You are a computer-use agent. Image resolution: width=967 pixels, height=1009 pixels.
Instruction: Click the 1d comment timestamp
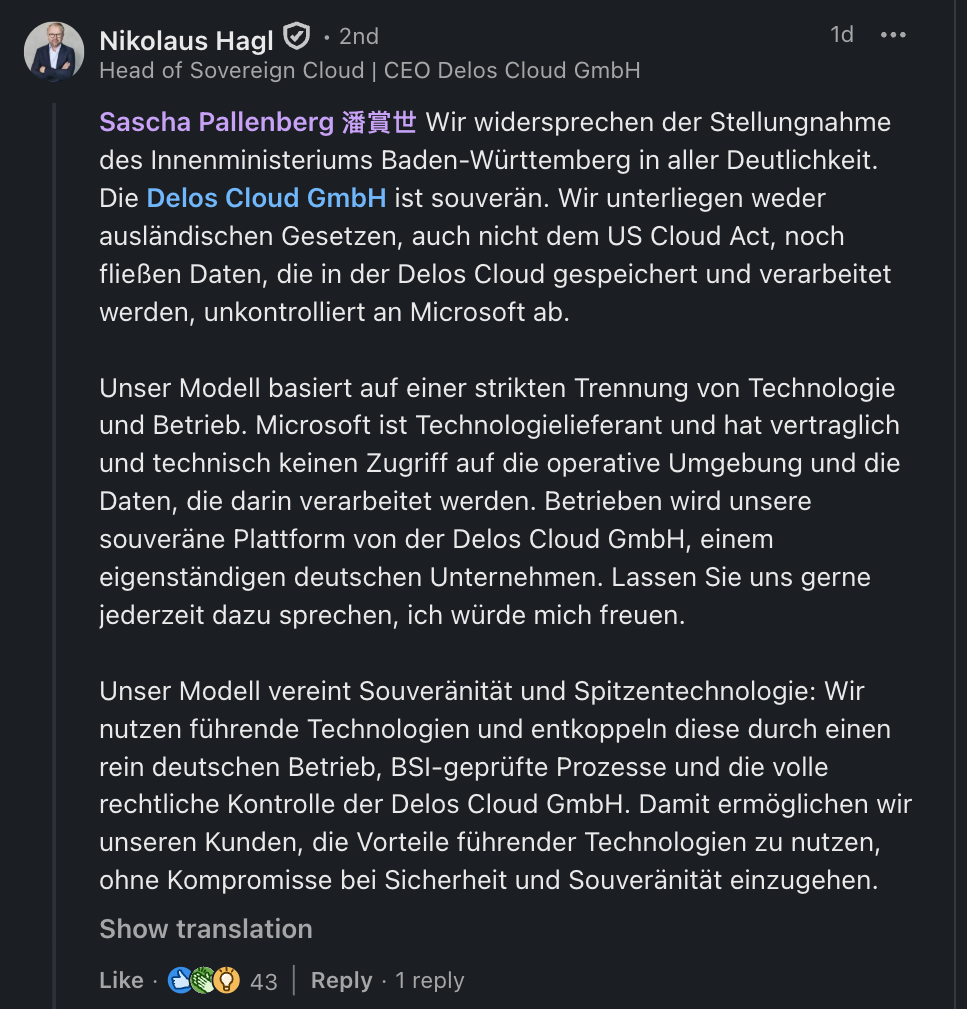[x=842, y=35]
